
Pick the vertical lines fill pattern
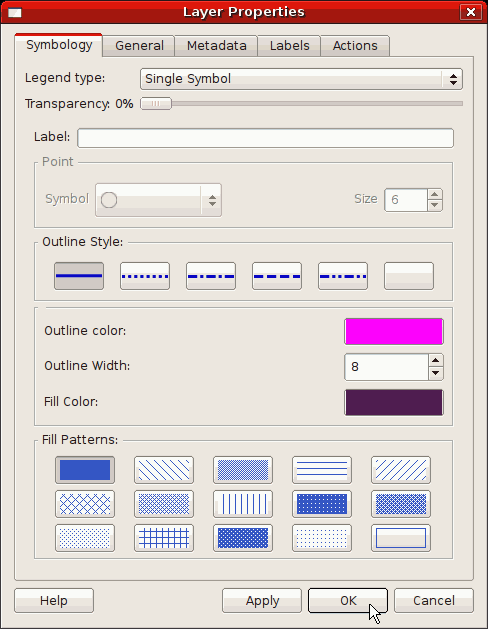243,504
